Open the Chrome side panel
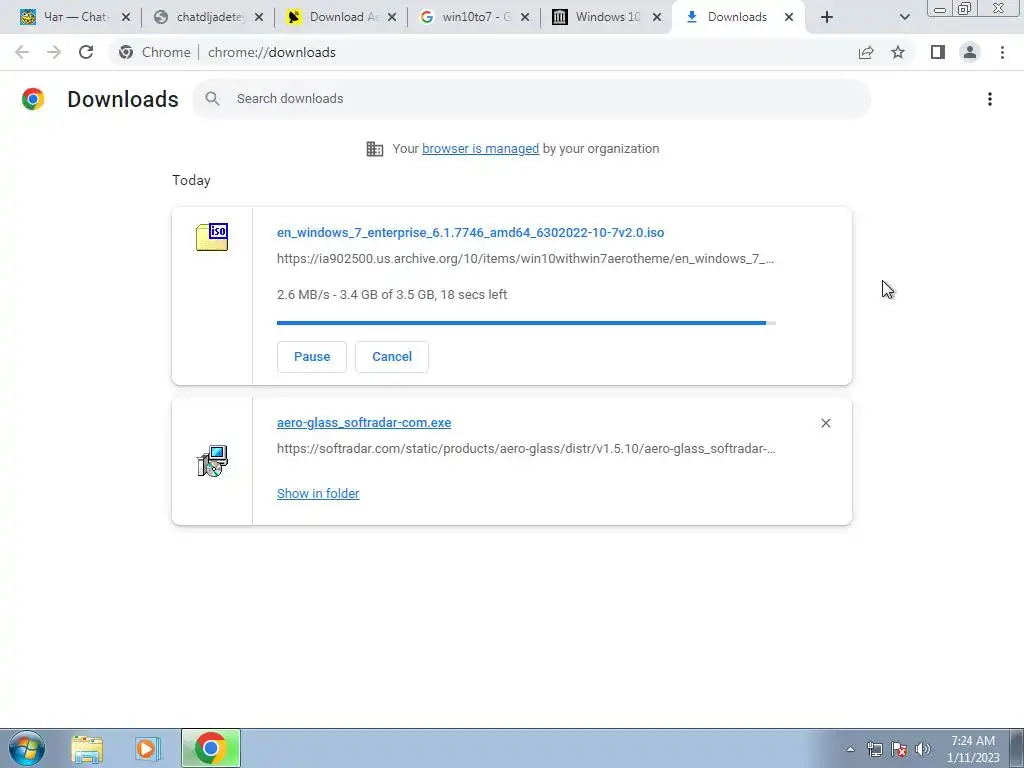 (x=938, y=52)
